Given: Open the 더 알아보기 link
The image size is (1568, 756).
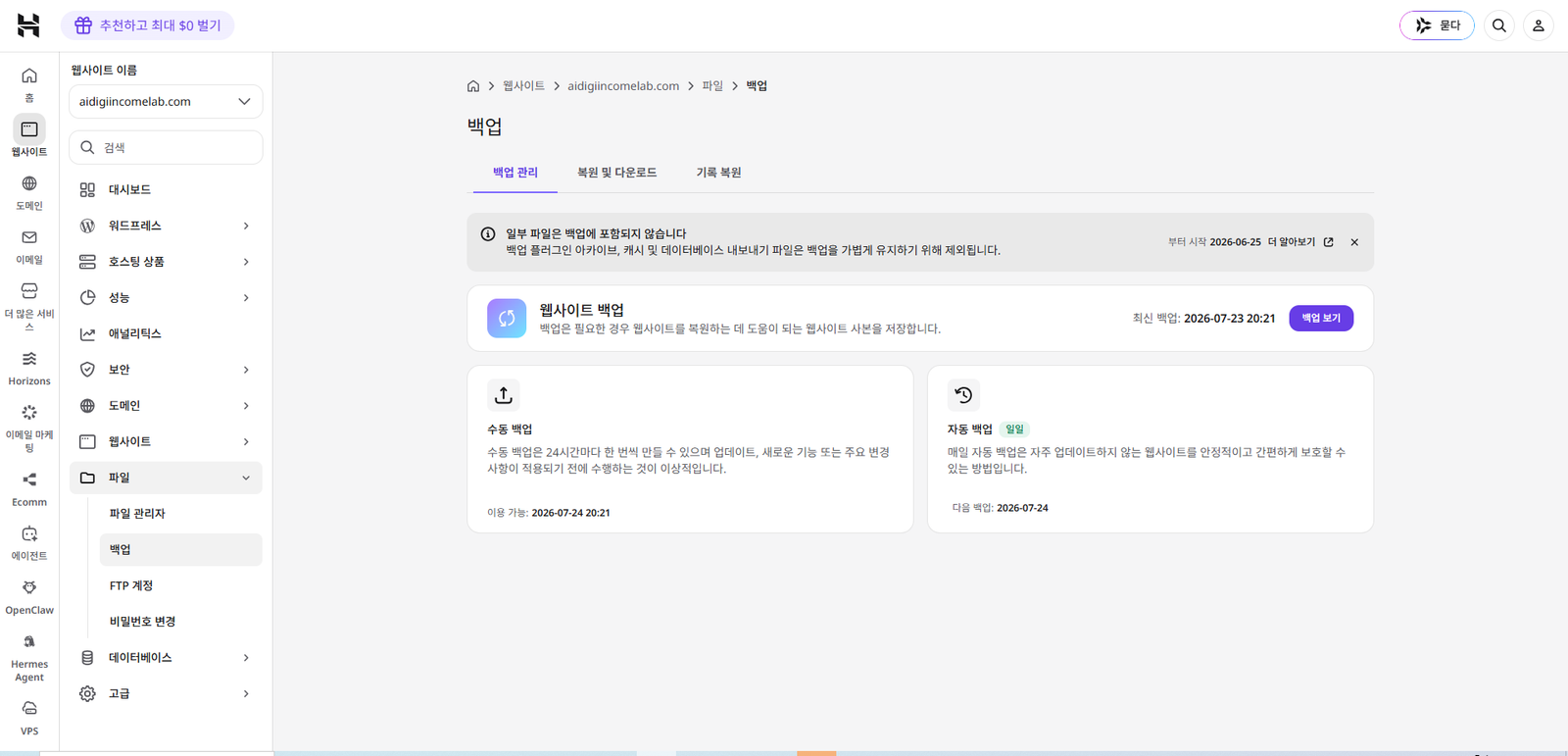Looking at the screenshot, I should click(1300, 242).
